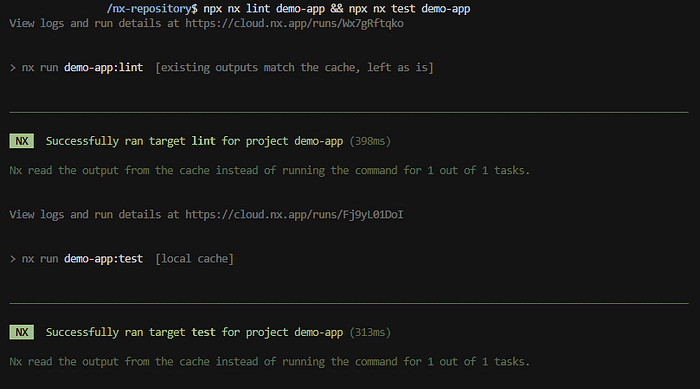Click the chevron prompt before demo-app:test run
This screenshot has width=700, height=389.
pos(12,259)
